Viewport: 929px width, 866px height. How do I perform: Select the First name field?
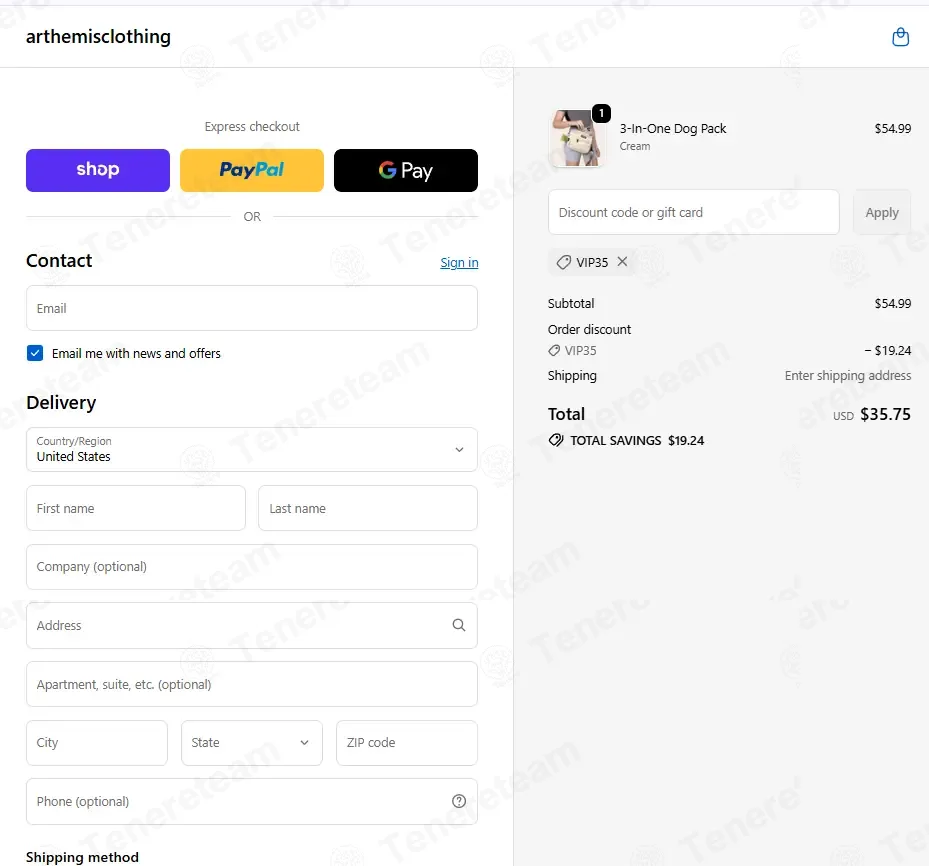[x=136, y=508]
